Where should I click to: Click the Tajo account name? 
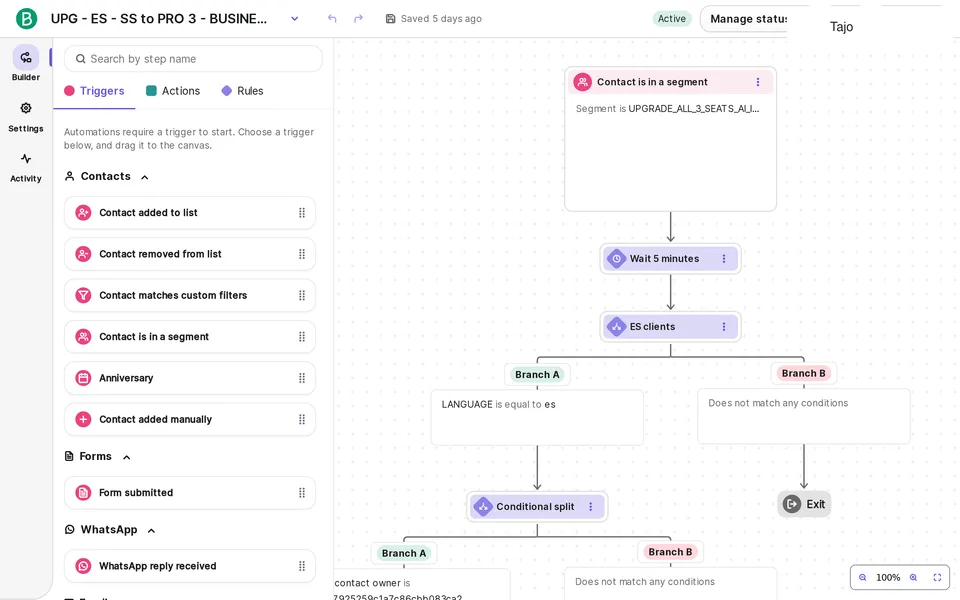point(841,27)
